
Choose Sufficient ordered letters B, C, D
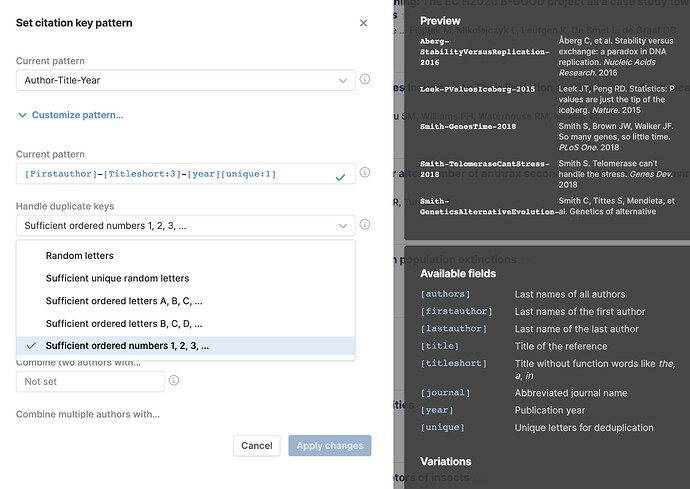click(x=185, y=324)
